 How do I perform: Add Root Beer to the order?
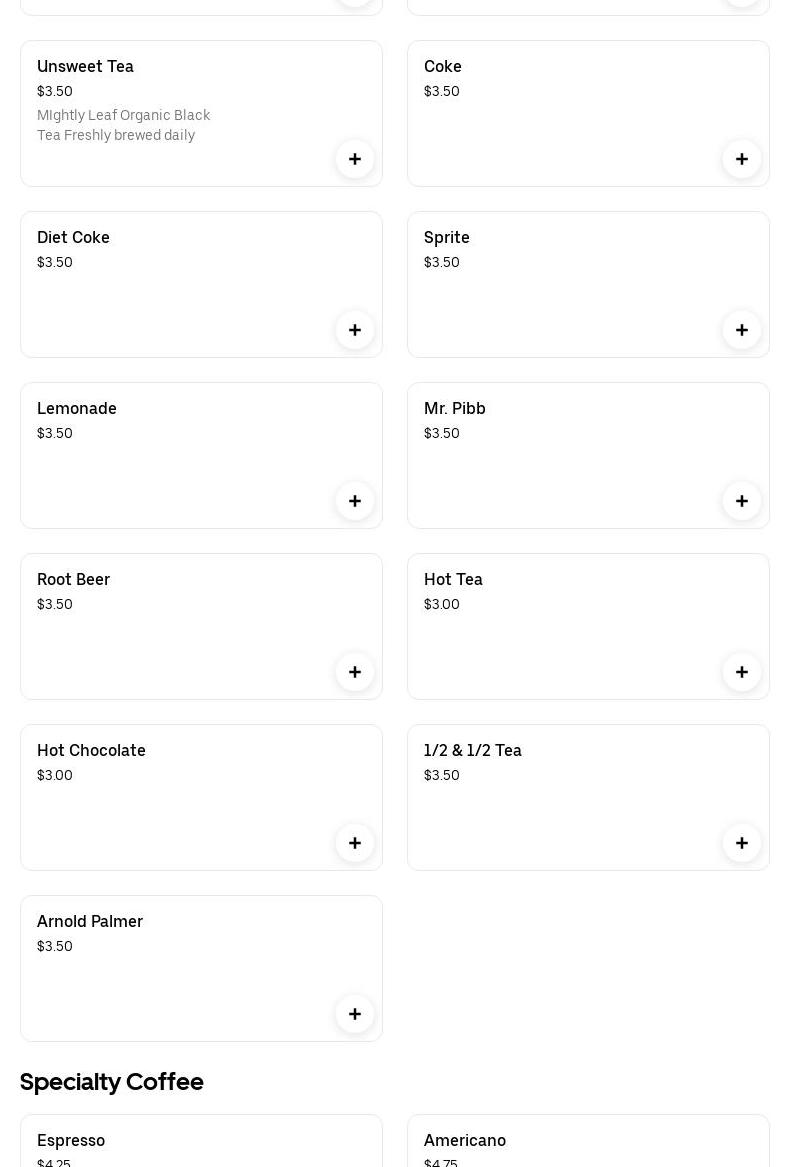point(355,672)
